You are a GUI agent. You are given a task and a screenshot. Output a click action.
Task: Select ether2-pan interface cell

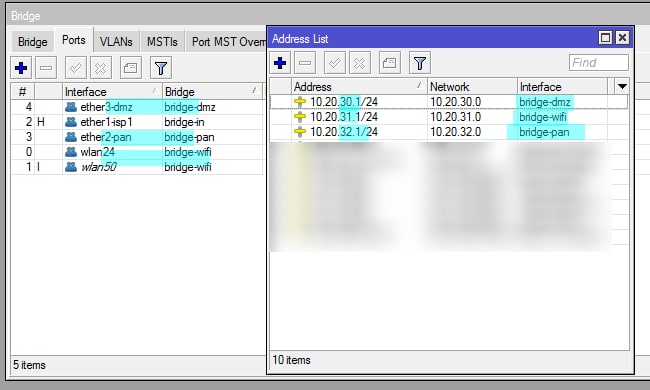coord(106,137)
